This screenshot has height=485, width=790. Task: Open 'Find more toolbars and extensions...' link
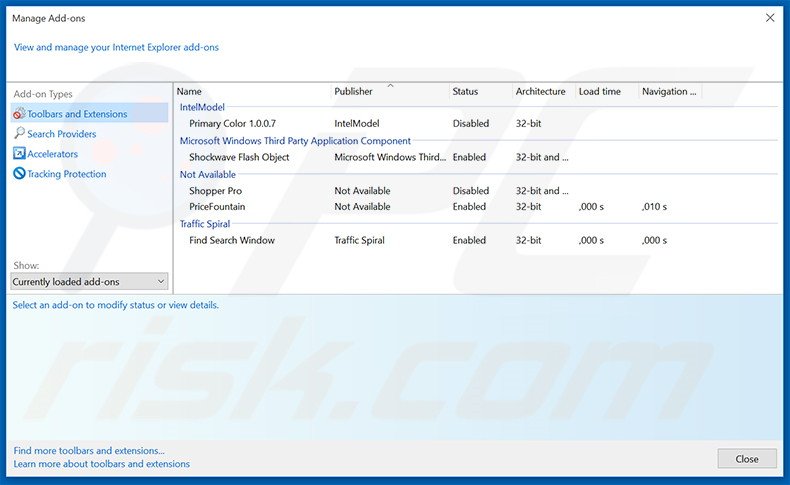89,451
